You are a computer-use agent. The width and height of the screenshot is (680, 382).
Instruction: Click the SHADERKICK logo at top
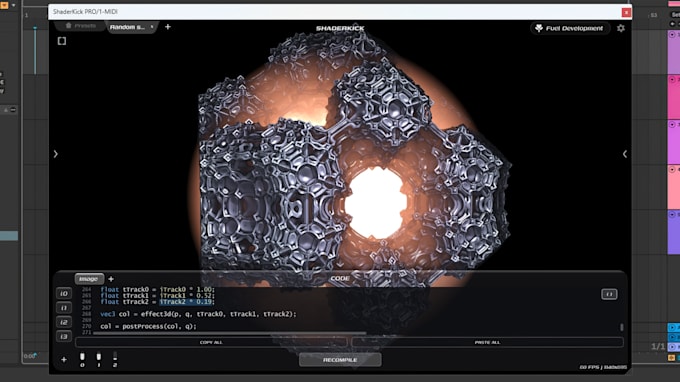pyautogui.click(x=340, y=28)
